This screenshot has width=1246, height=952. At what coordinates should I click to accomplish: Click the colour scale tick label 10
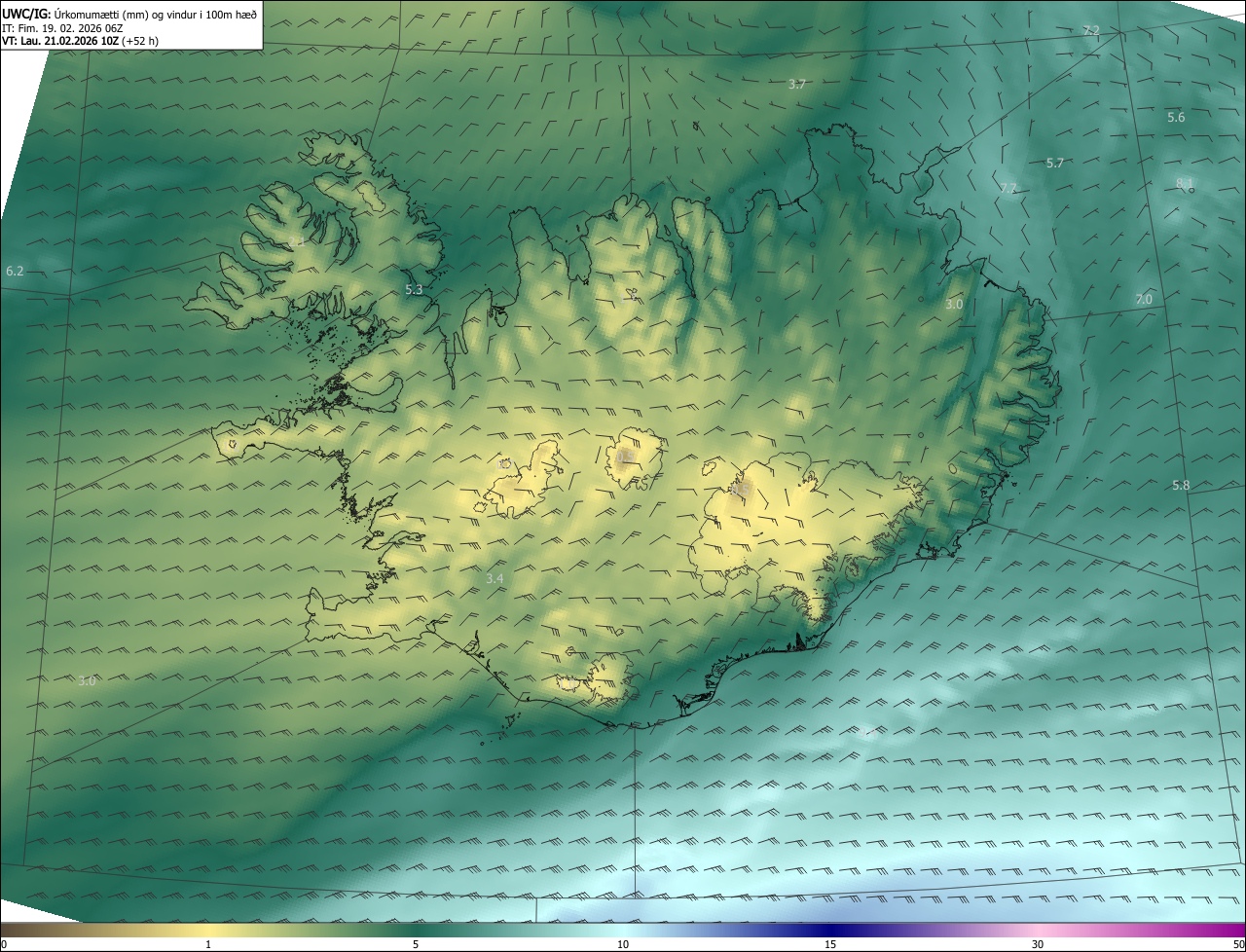(x=623, y=944)
